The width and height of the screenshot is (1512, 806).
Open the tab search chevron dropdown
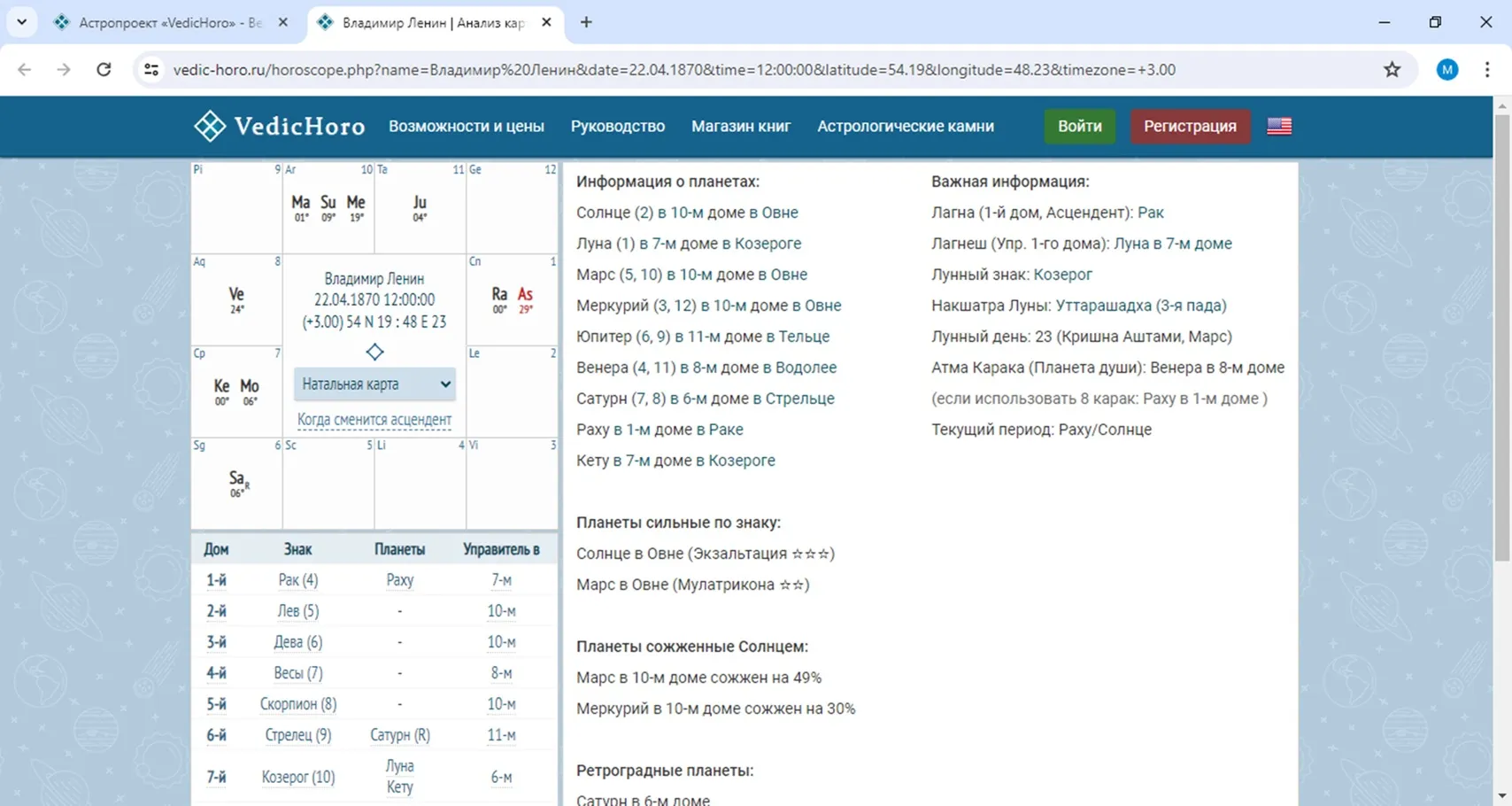[22, 23]
